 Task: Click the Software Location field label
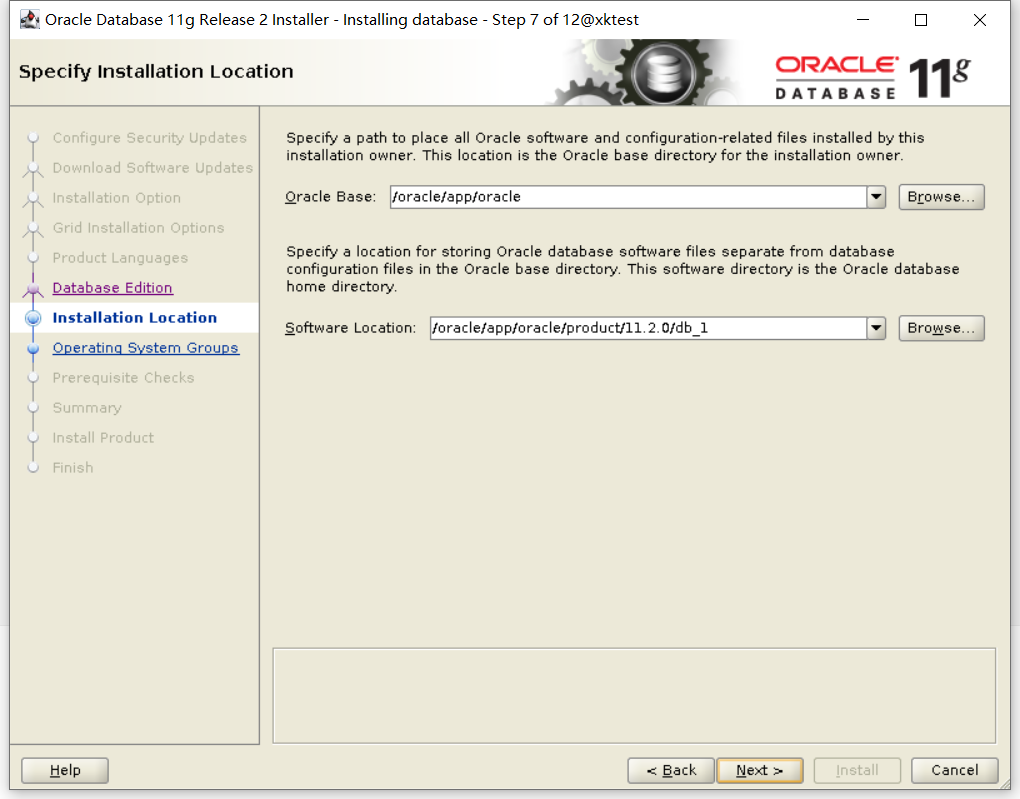tap(351, 328)
